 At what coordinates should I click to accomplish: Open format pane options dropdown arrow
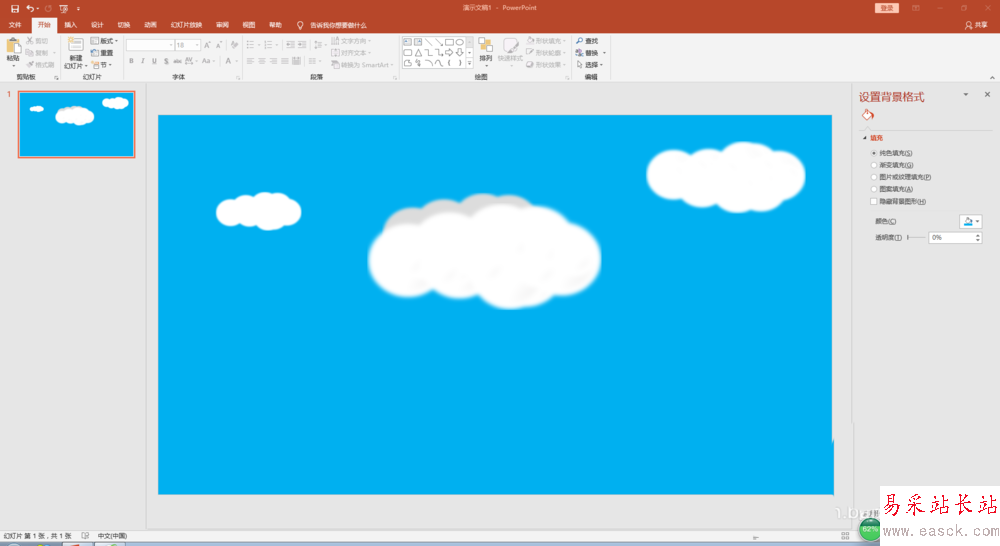(x=966, y=94)
